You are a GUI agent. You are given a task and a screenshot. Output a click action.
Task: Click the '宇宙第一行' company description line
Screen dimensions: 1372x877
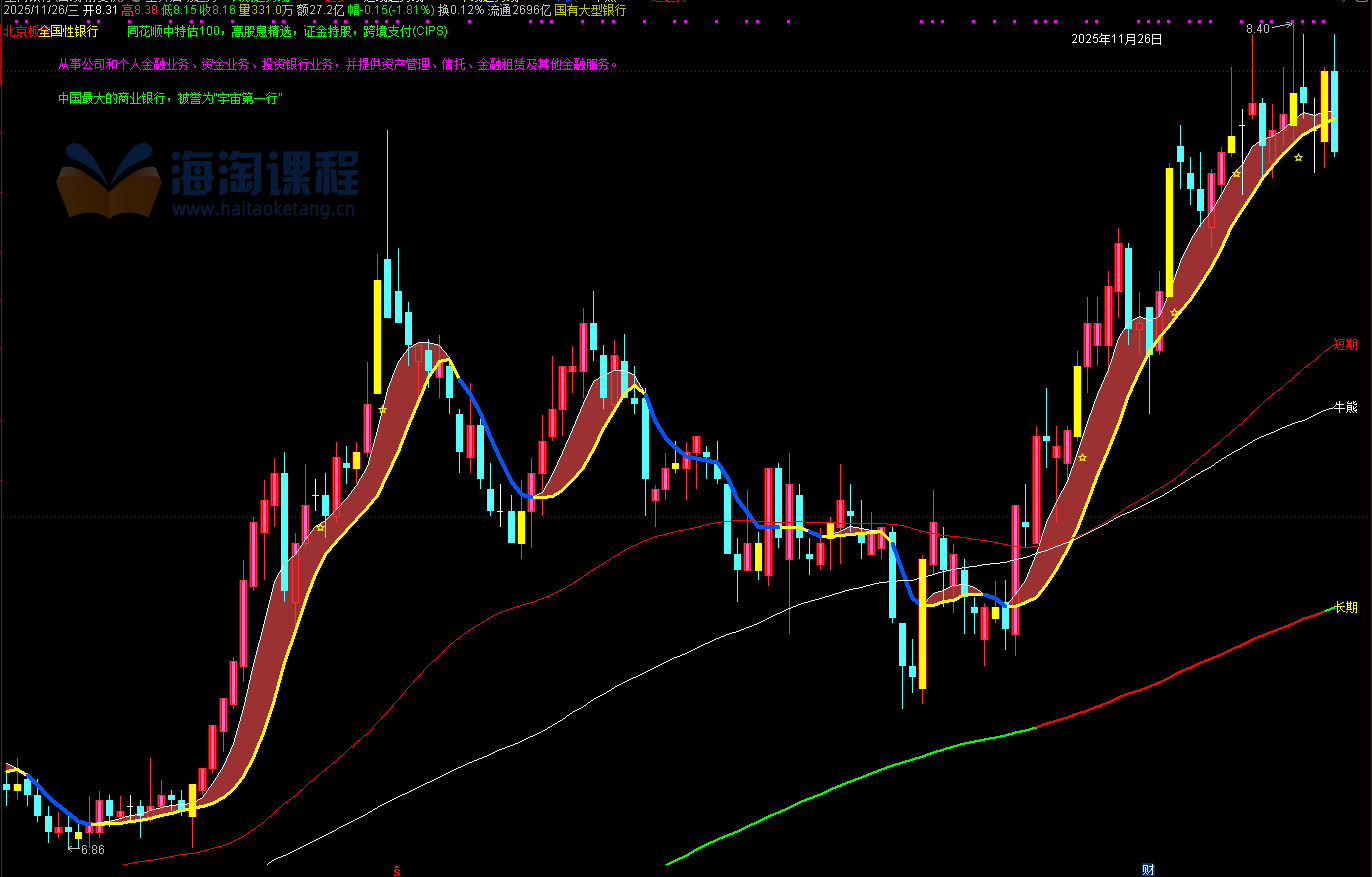coord(172,99)
